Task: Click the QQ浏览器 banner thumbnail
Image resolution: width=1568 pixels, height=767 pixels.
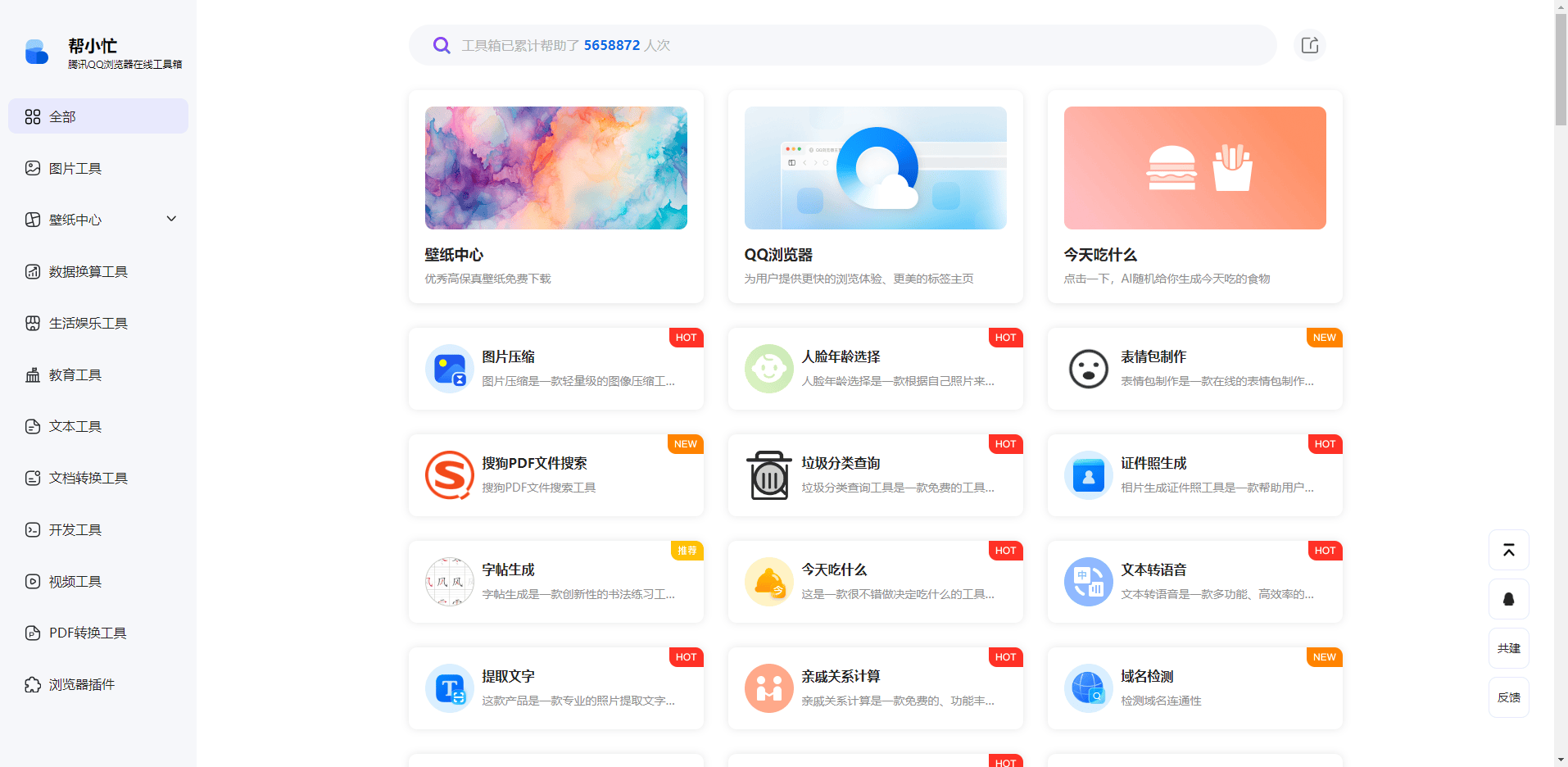Action: click(x=876, y=168)
